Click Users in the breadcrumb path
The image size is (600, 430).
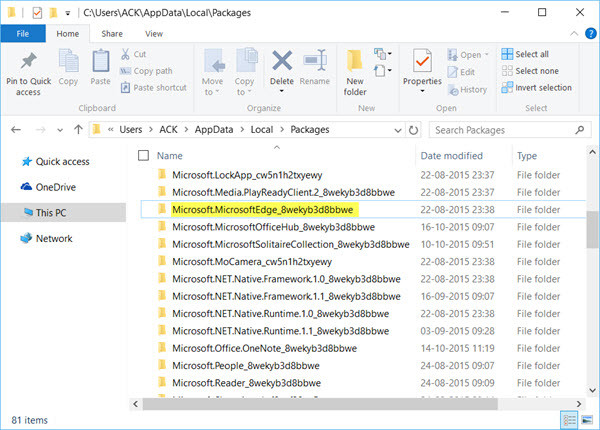tap(130, 130)
